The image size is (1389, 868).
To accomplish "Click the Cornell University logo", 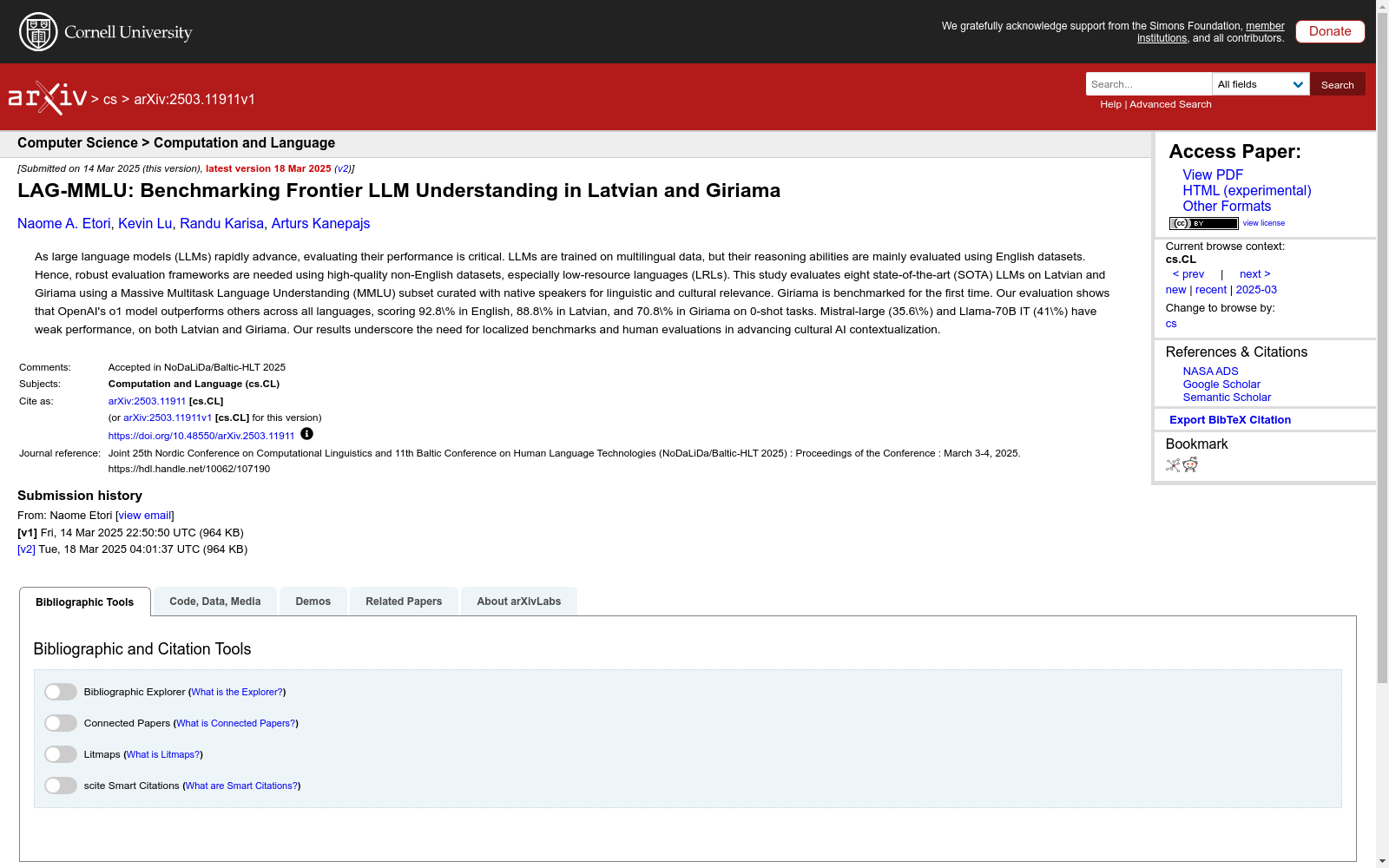I will tap(106, 32).
